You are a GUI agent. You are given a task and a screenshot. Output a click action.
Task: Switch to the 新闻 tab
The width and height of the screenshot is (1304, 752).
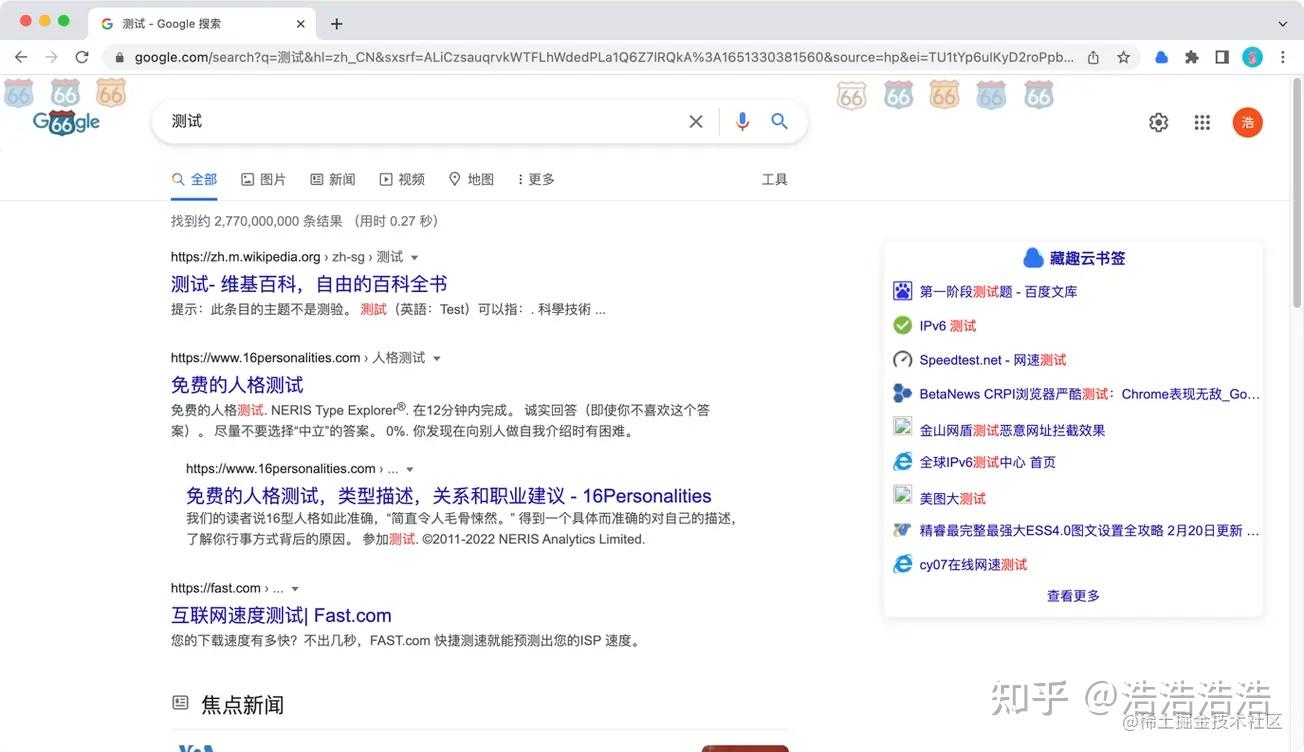click(x=332, y=179)
